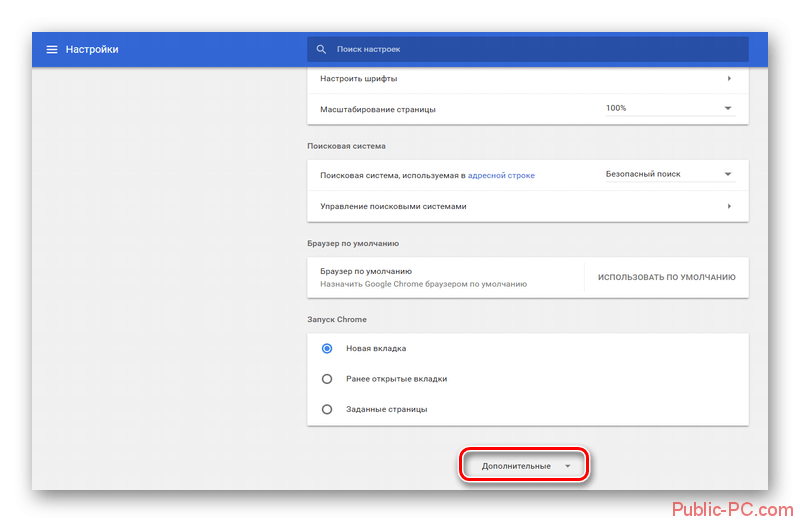
Task: Click the arrow next to Настроить шрифты
Action: (729, 79)
